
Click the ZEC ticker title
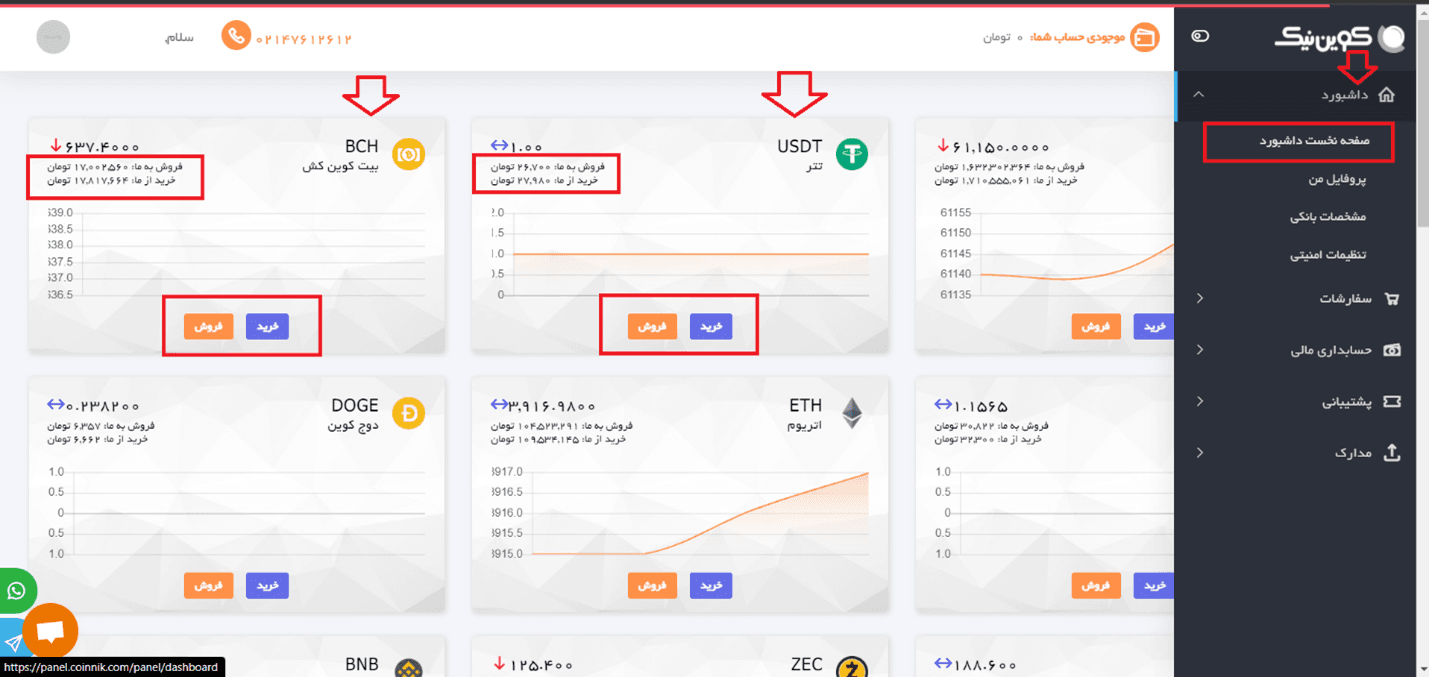806,664
